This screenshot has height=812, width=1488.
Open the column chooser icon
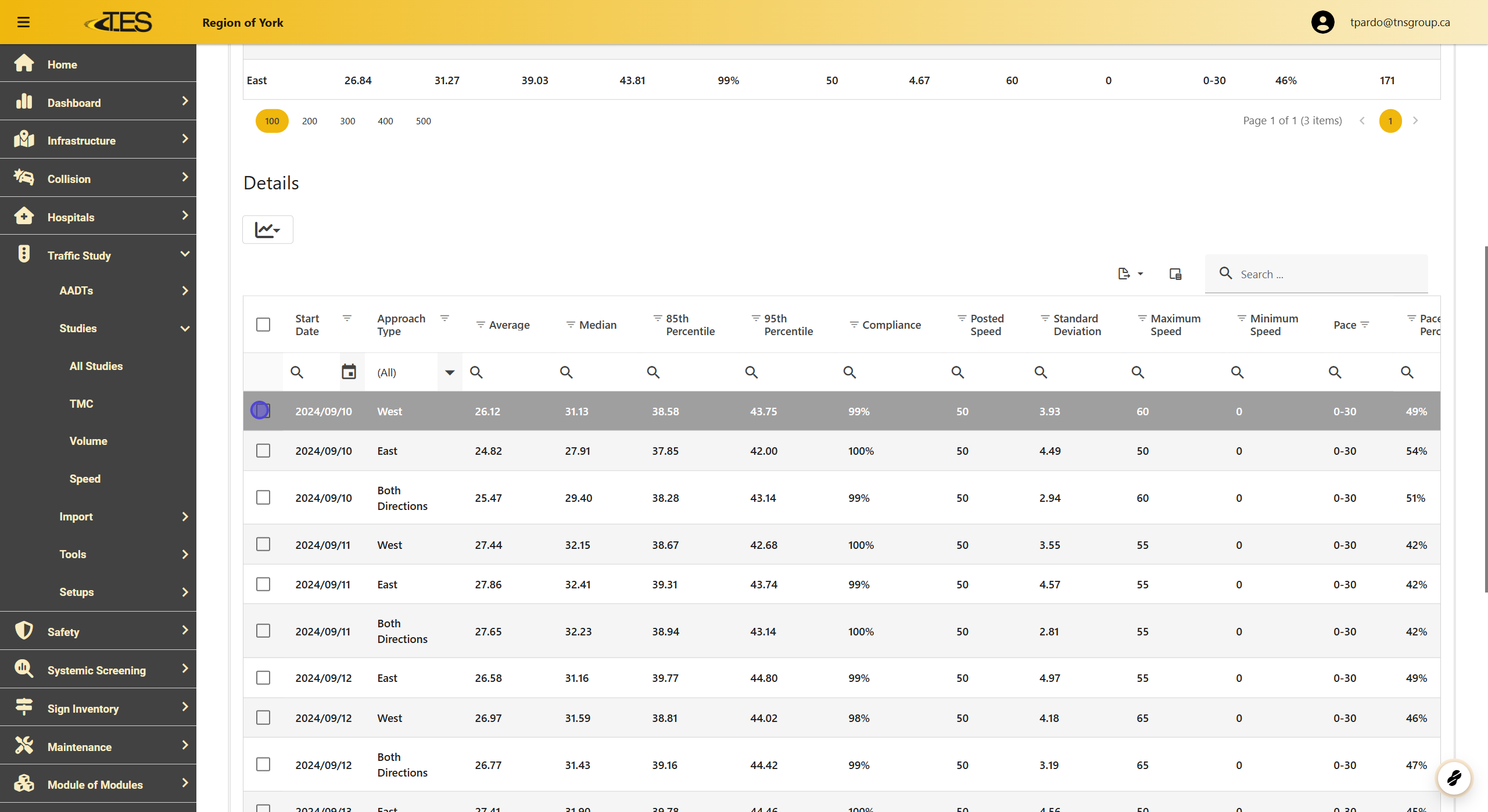pos(1175,274)
